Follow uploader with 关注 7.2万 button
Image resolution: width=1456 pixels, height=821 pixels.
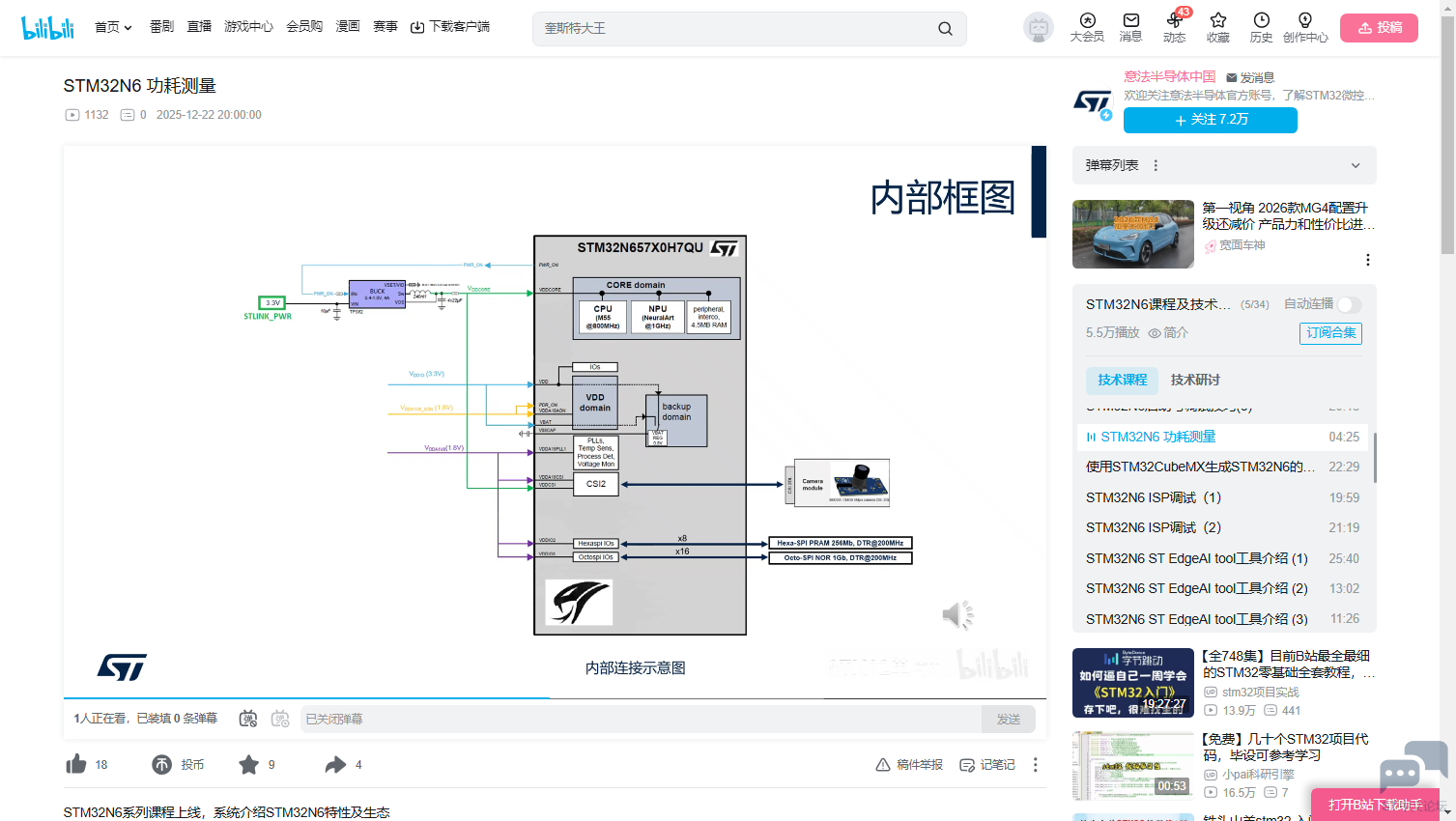[x=1211, y=120]
